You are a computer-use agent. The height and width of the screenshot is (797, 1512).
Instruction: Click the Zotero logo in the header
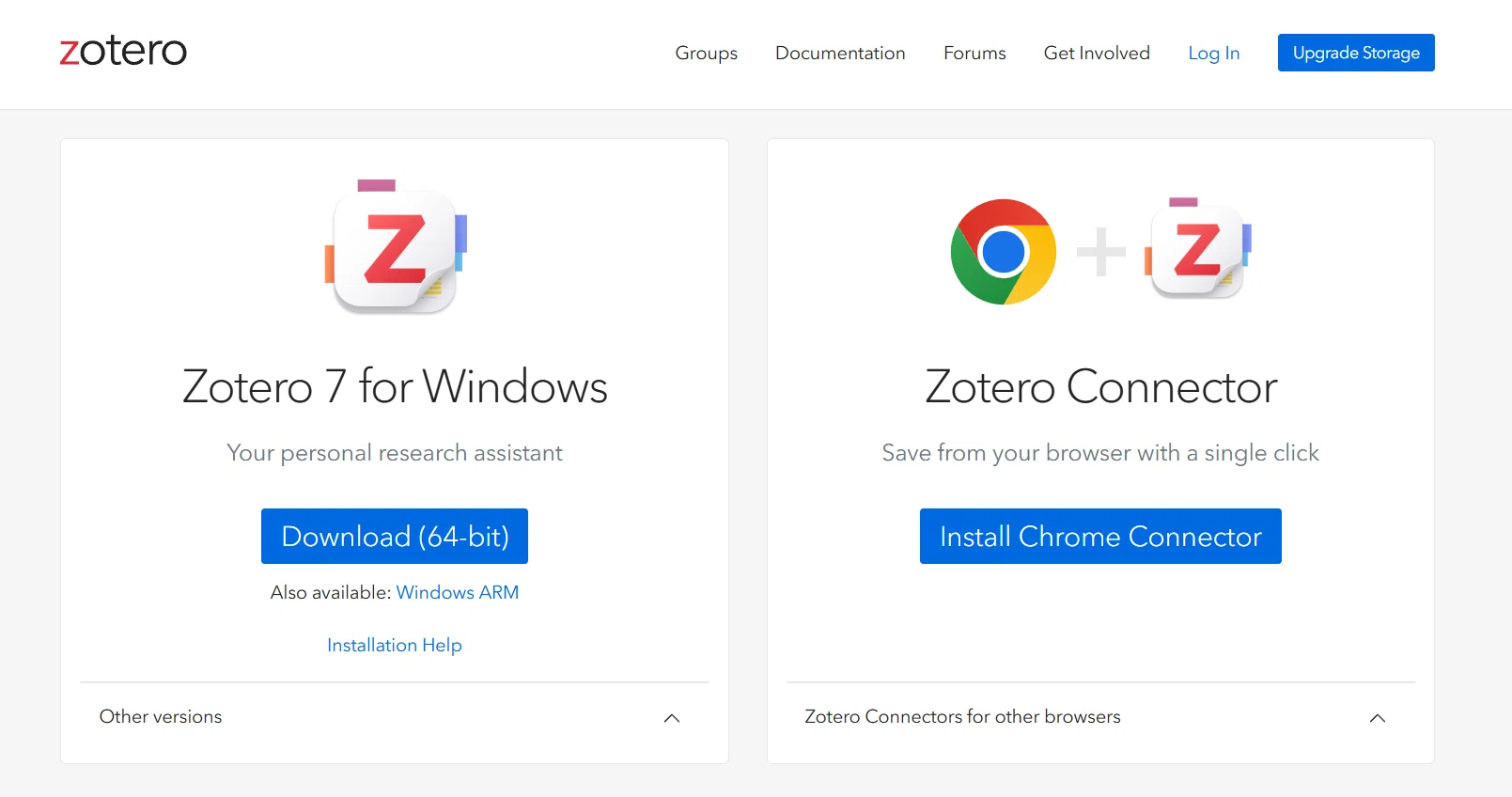coord(121,51)
